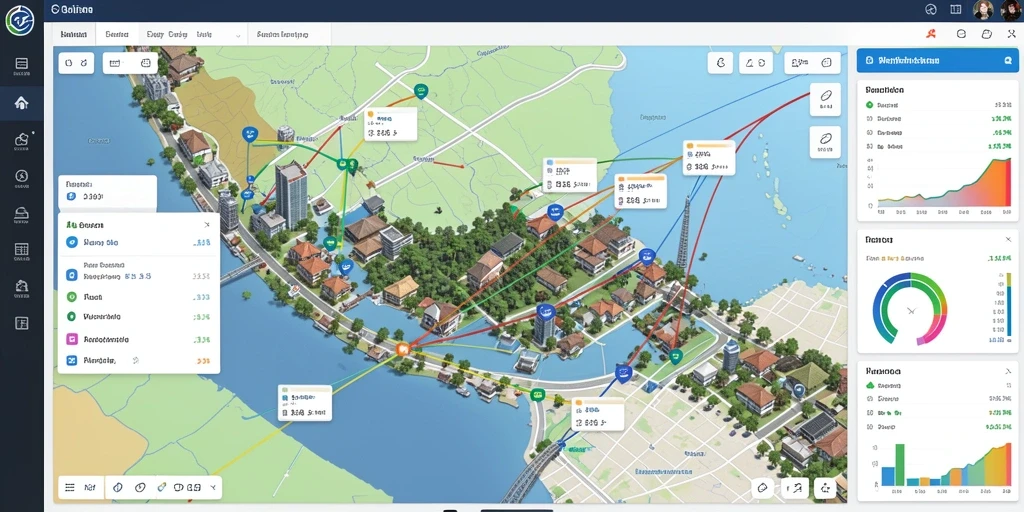1024x512 pixels.
Task: Click the hamburger menu icon in bottom map toolbar
Action: tap(70, 487)
